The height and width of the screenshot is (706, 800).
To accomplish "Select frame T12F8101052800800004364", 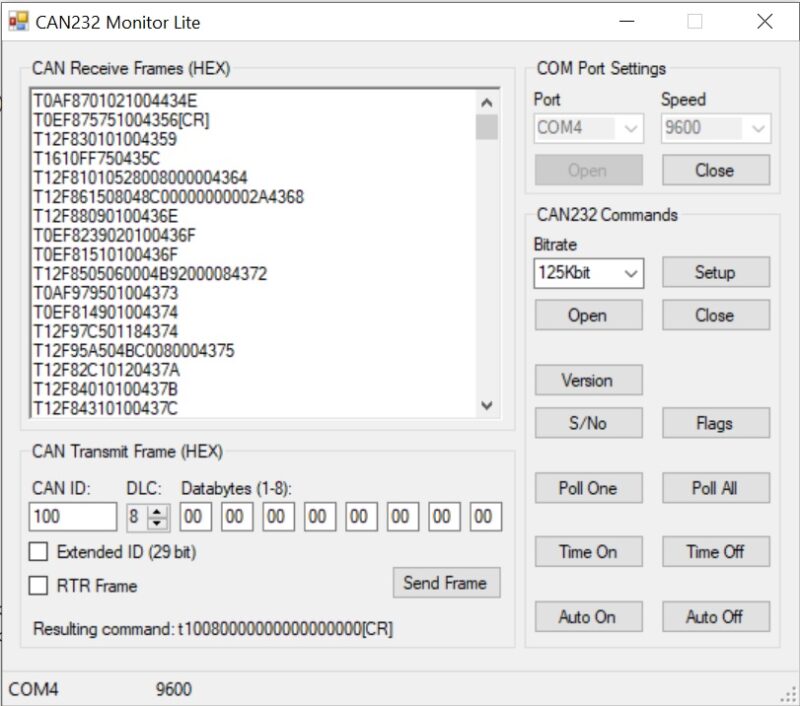I will click(x=140, y=178).
